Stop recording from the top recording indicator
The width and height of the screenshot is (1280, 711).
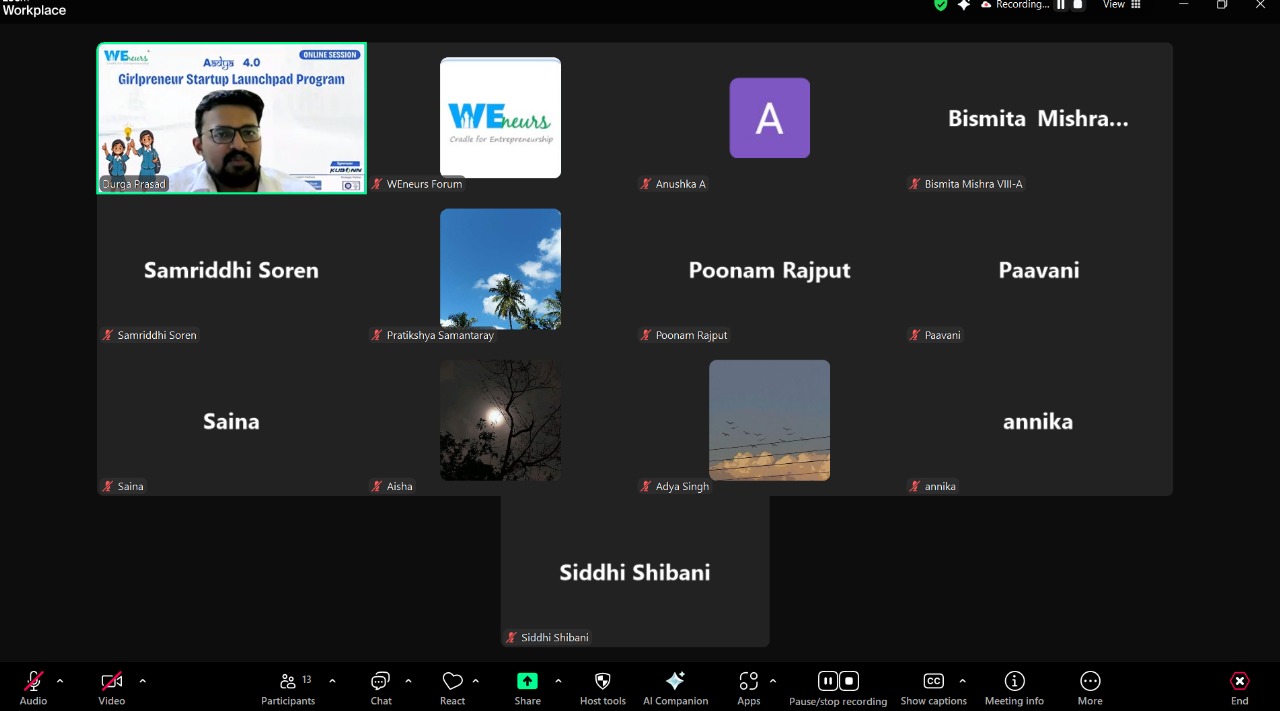tap(1078, 5)
